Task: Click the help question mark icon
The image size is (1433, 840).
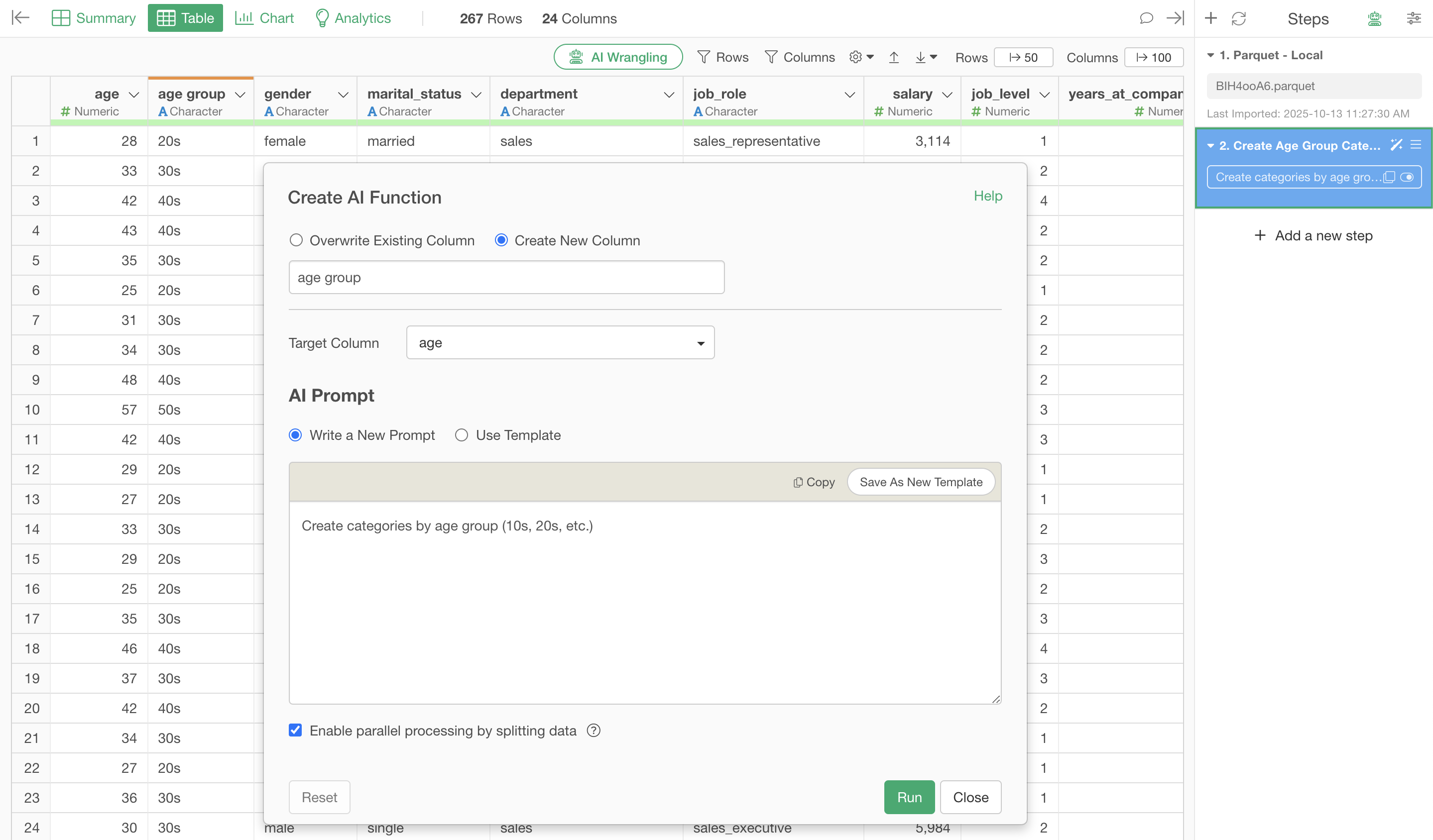Action: click(x=593, y=731)
